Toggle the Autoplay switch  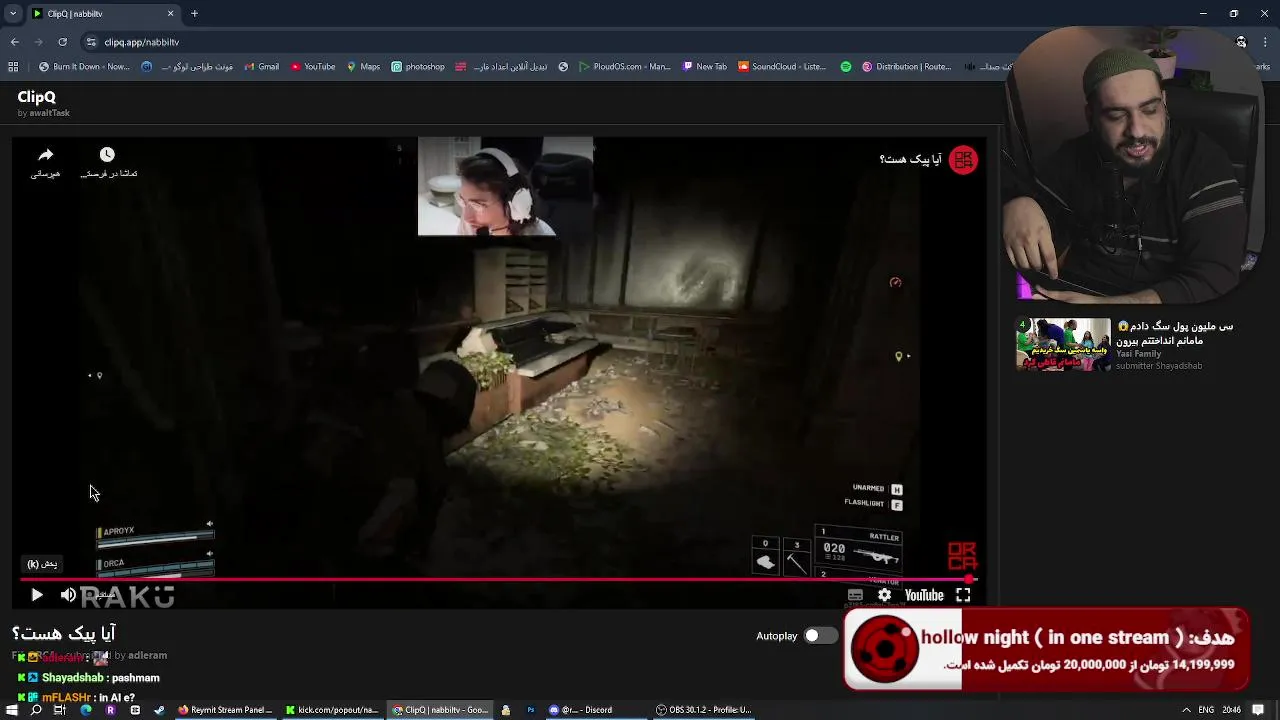(819, 636)
